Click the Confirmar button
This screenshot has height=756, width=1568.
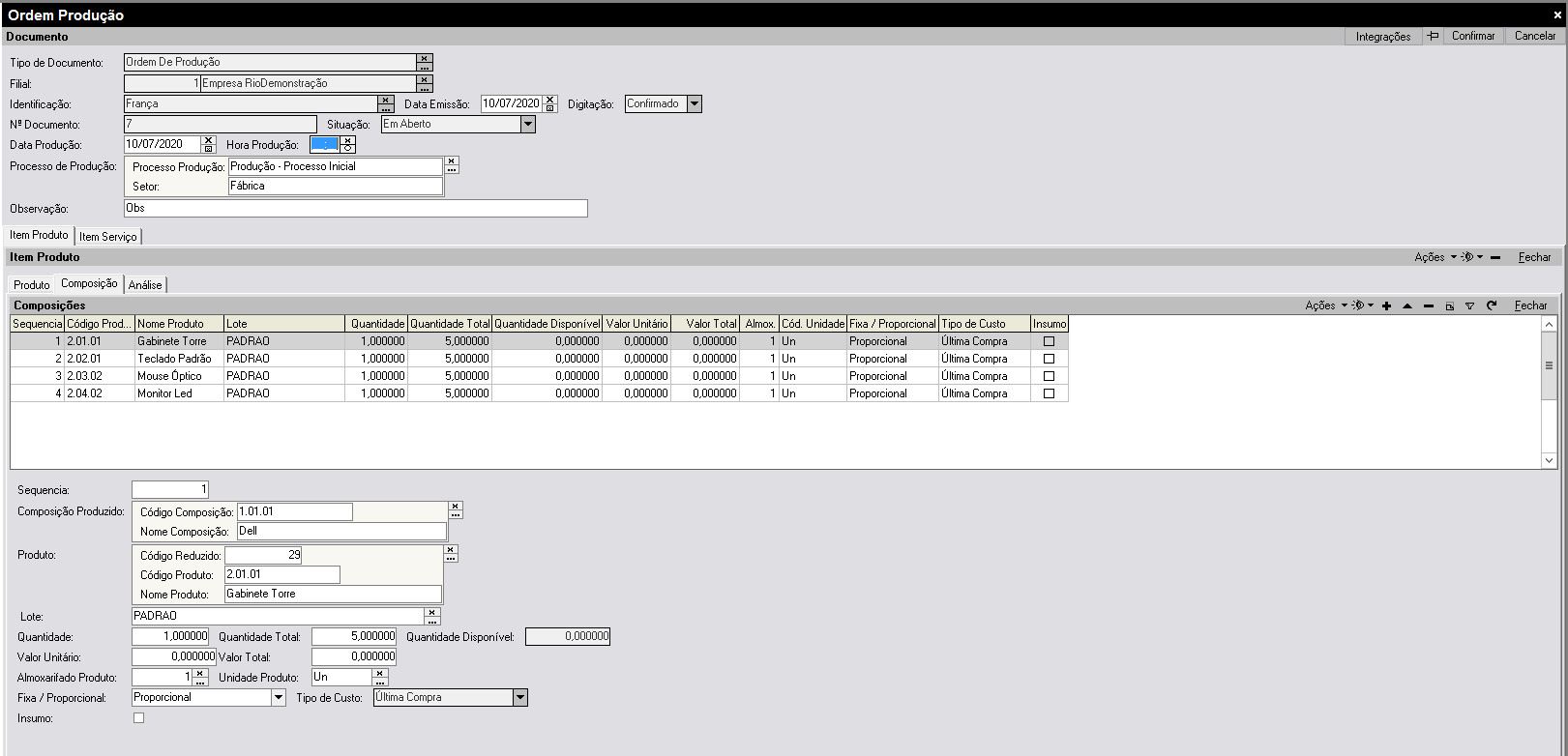tap(1472, 36)
